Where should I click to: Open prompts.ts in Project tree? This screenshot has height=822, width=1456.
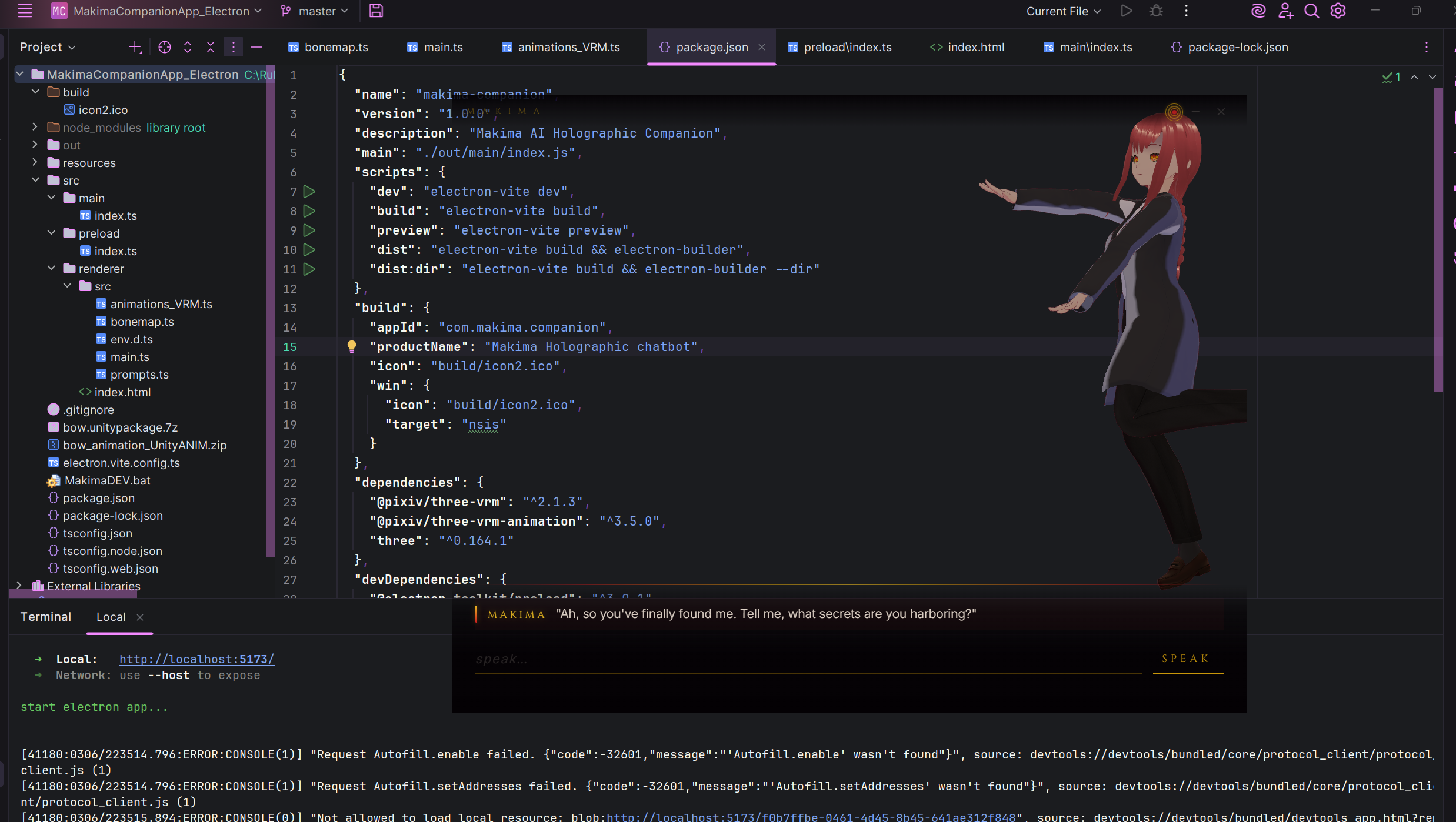point(139,375)
